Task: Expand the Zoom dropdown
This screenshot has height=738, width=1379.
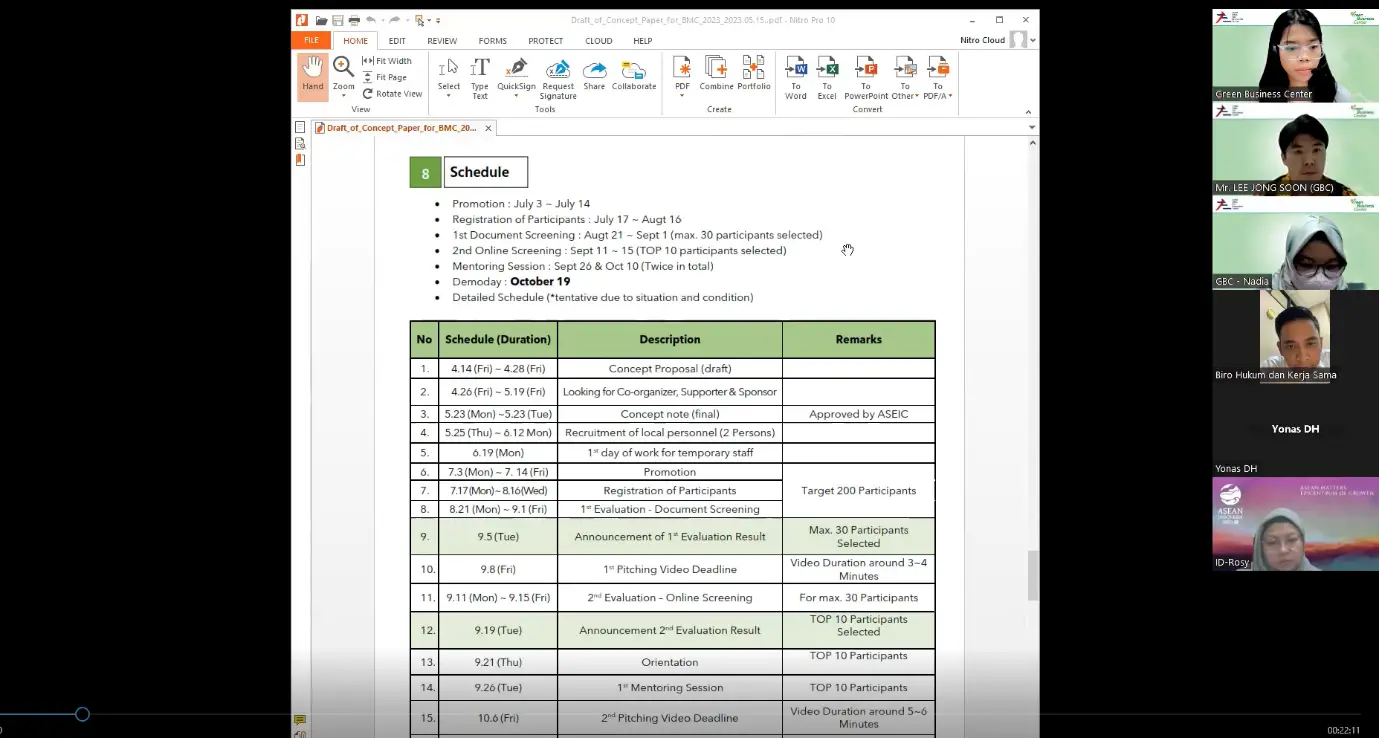Action: click(344, 96)
